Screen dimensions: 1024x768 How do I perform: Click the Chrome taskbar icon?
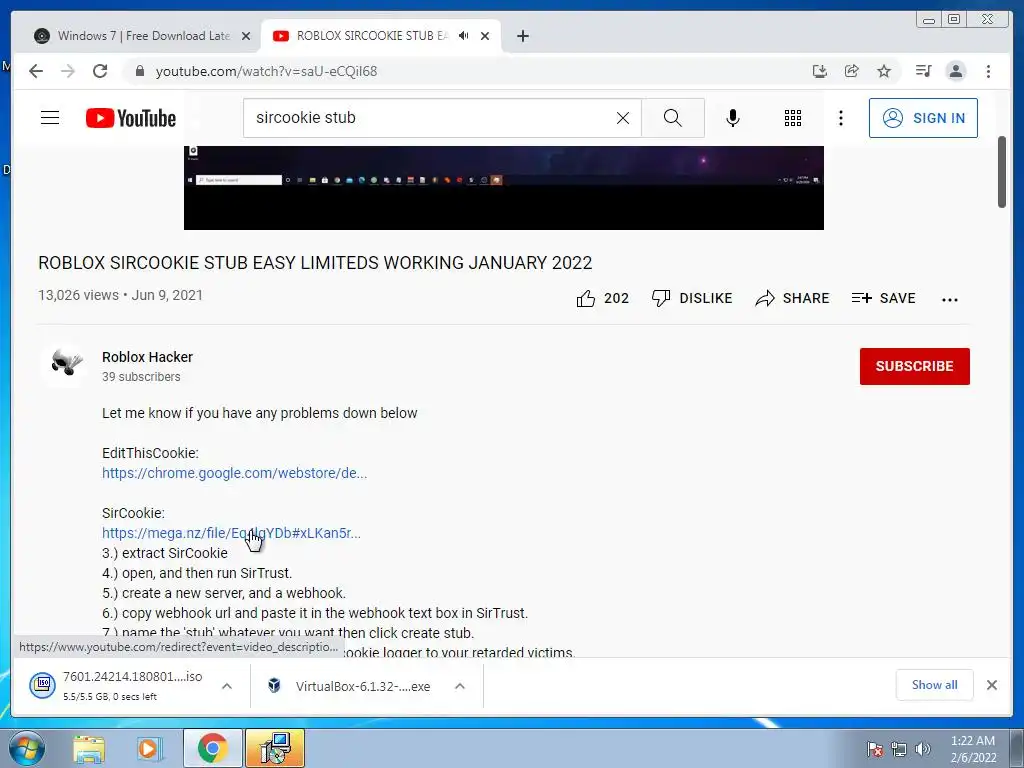[212, 748]
